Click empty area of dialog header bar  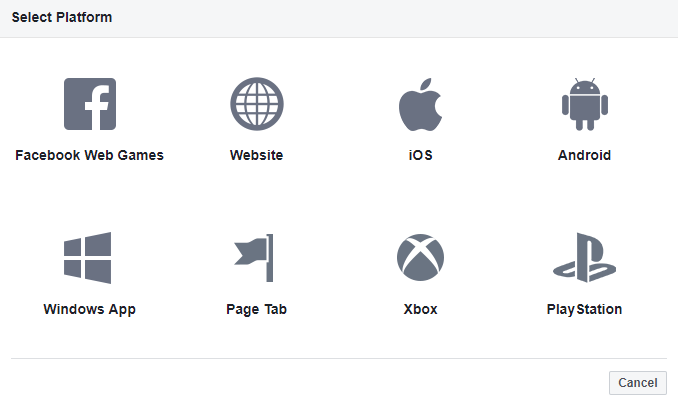(x=389, y=18)
